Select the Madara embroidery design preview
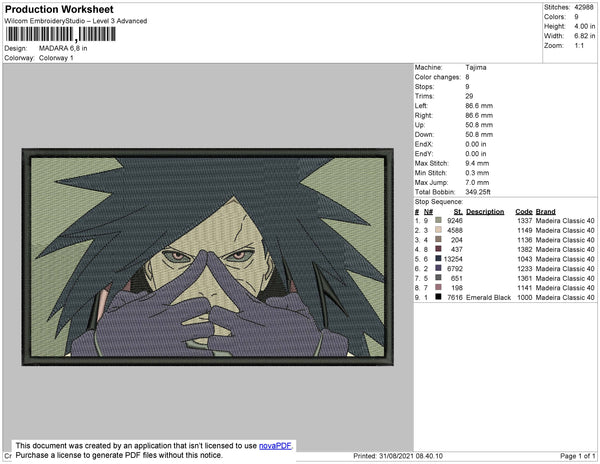600x464 pixels. (208, 257)
